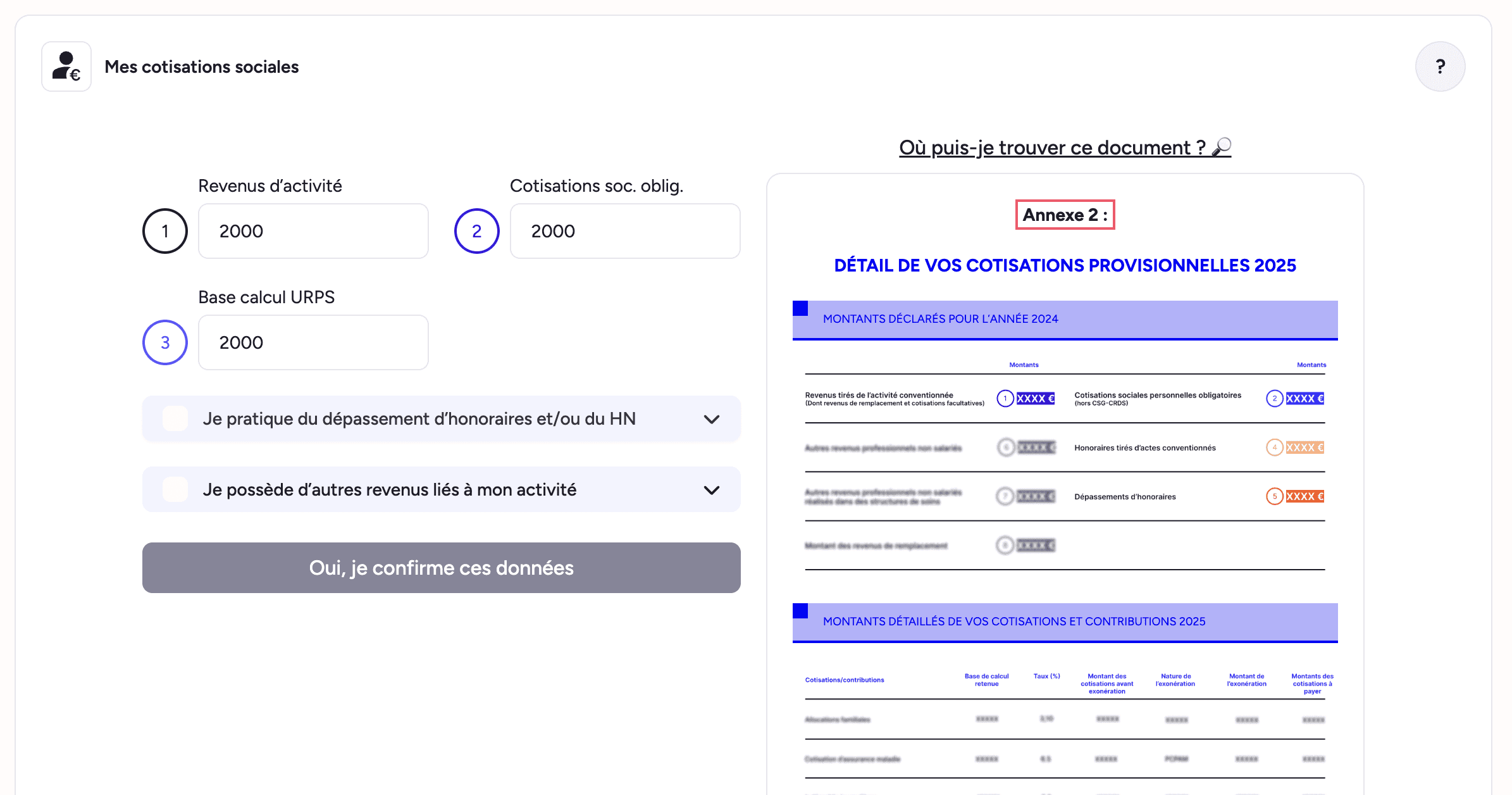Click the Revenus d'activité input field
This screenshot has height=795, width=1512.
click(x=313, y=231)
